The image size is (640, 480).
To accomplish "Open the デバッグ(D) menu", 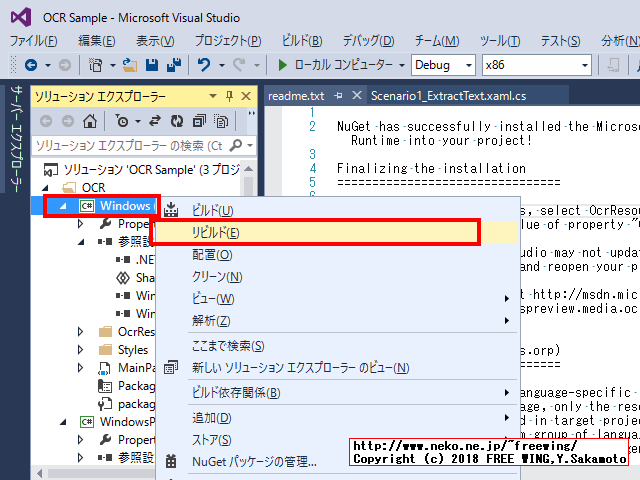I will tap(368, 40).
